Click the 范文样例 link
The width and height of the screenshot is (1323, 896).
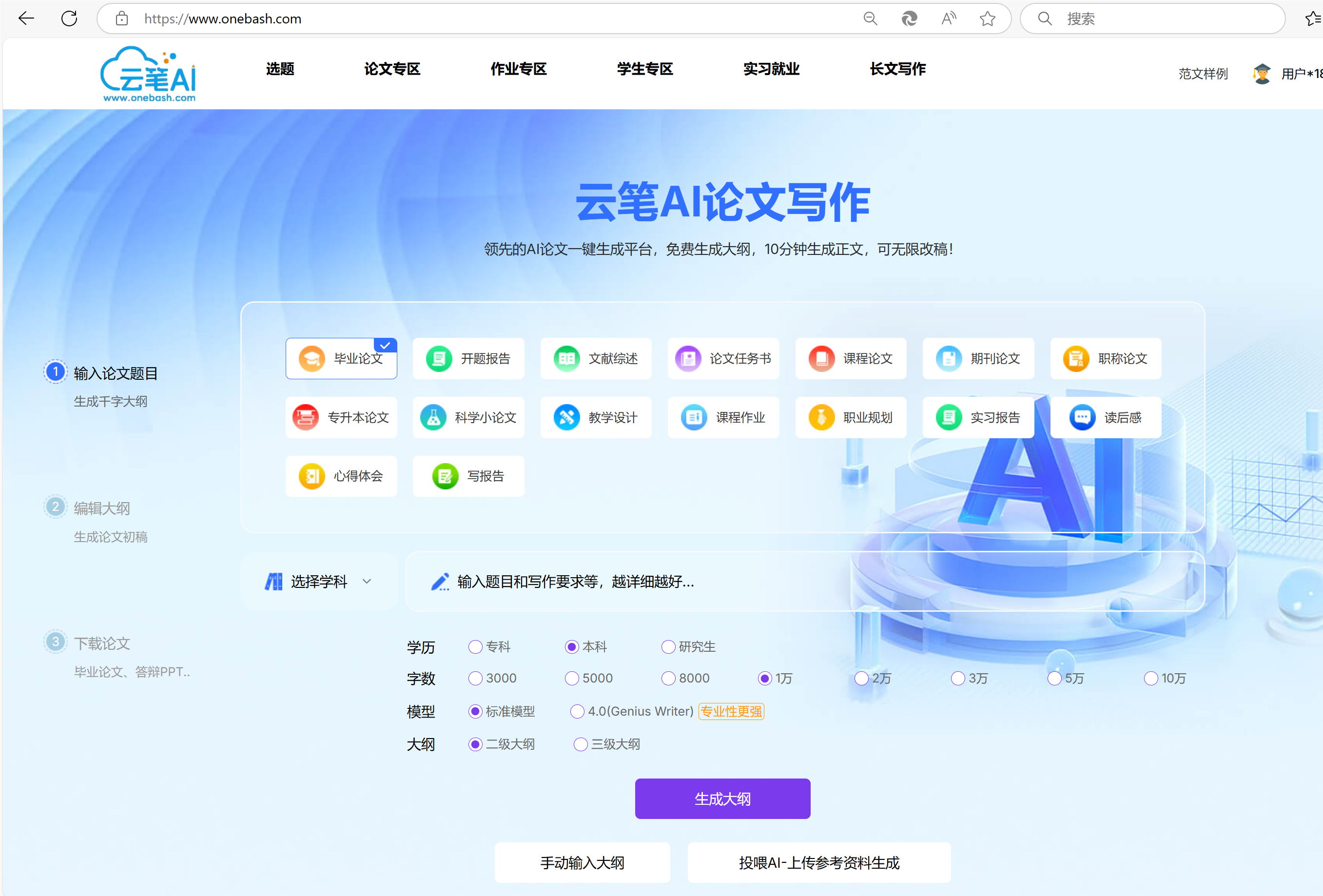pyautogui.click(x=1202, y=74)
